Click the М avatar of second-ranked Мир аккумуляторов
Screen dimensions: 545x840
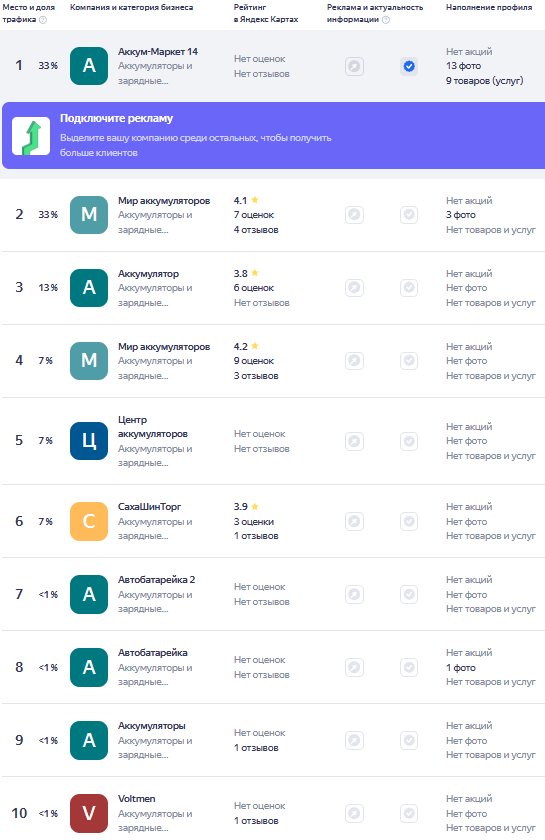[x=89, y=215]
